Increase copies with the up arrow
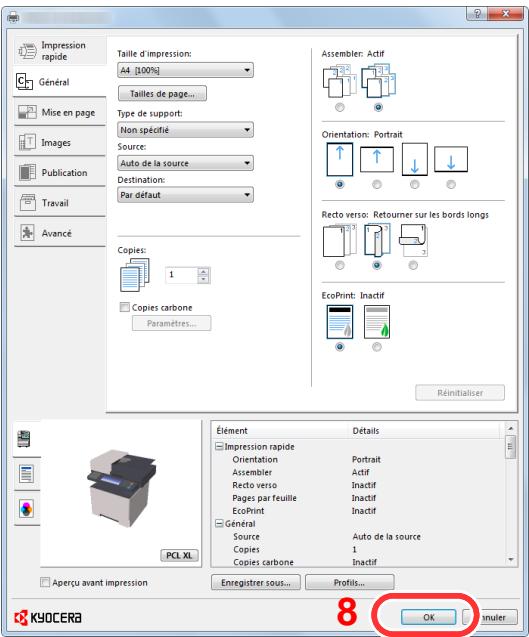This screenshot has width=529, height=637. pos(204,271)
